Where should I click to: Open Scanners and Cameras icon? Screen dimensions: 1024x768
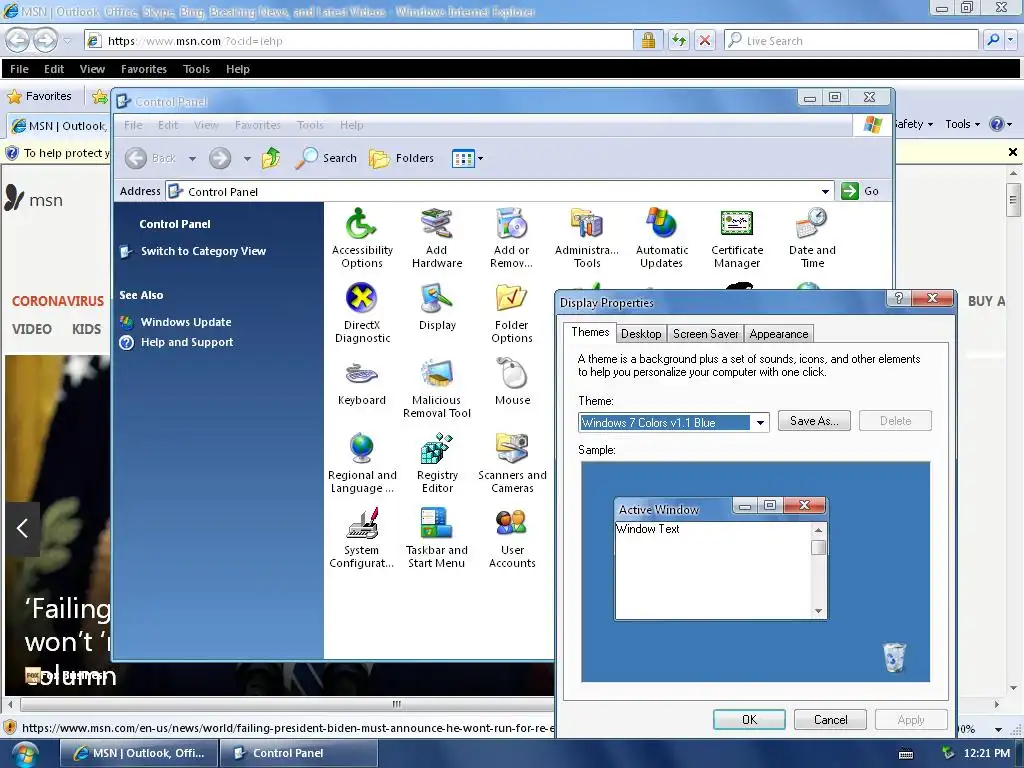coord(512,463)
